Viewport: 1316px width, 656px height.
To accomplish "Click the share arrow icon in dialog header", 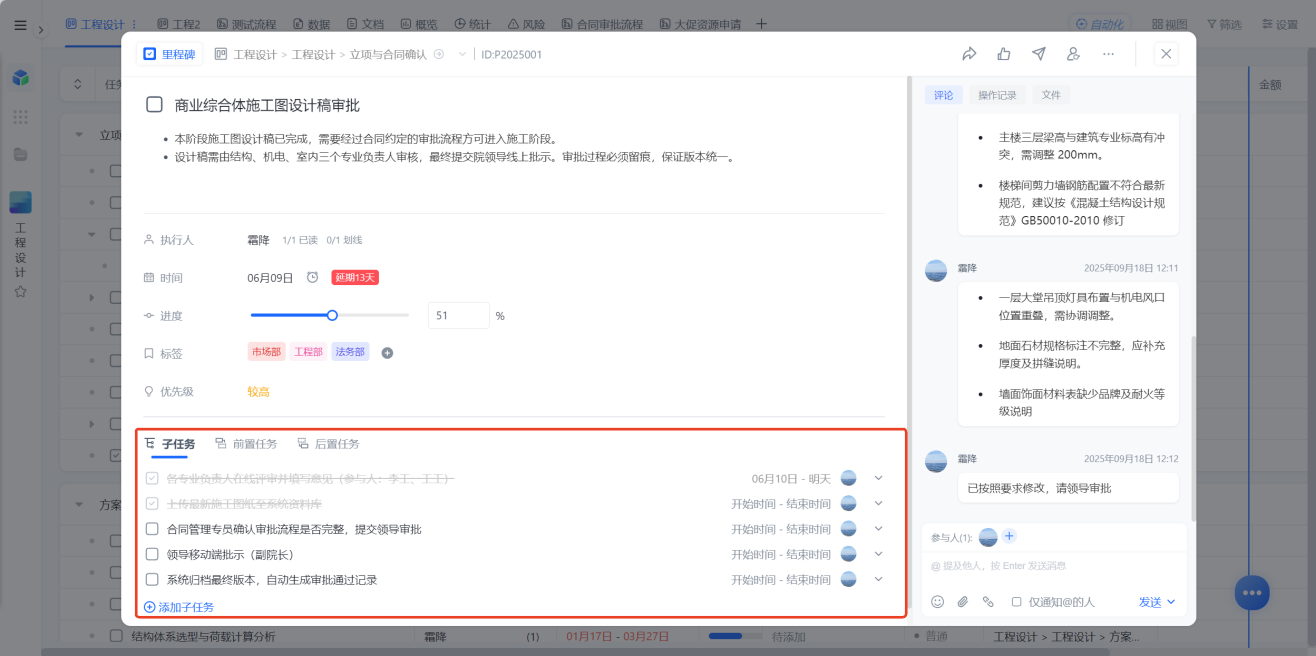I will point(969,54).
